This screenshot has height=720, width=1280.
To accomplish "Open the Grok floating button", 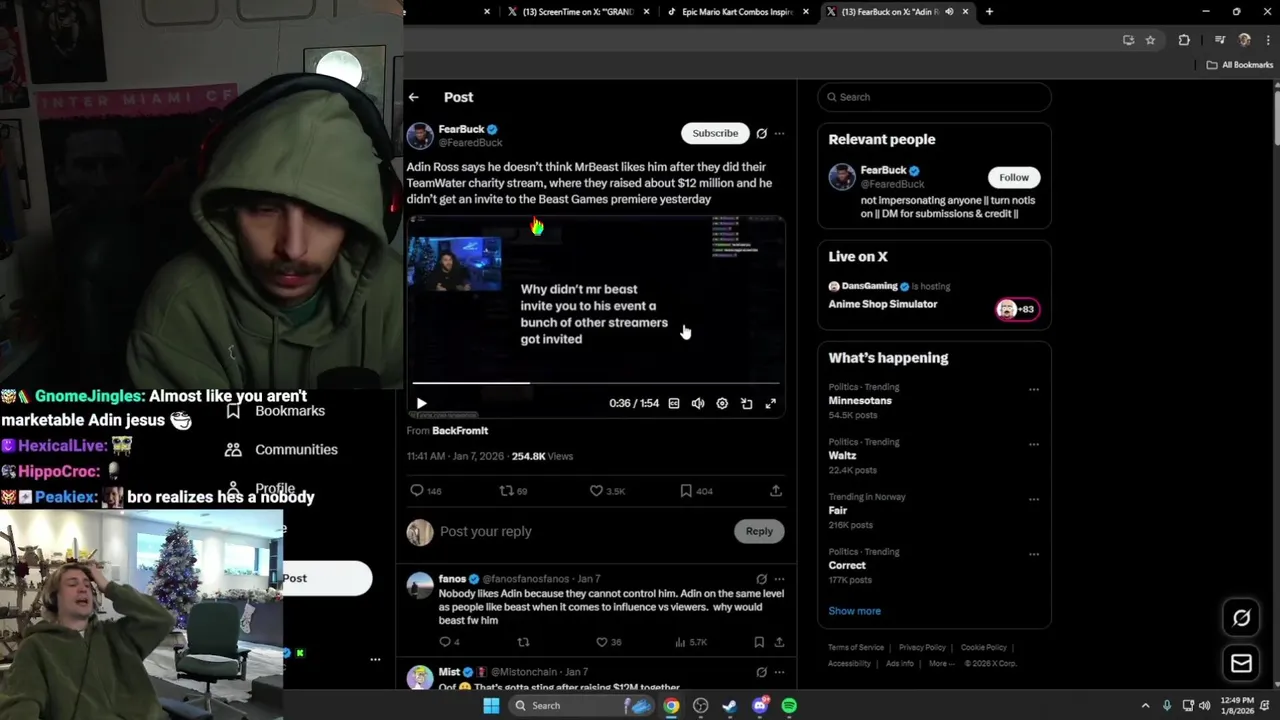I will click(x=1241, y=618).
